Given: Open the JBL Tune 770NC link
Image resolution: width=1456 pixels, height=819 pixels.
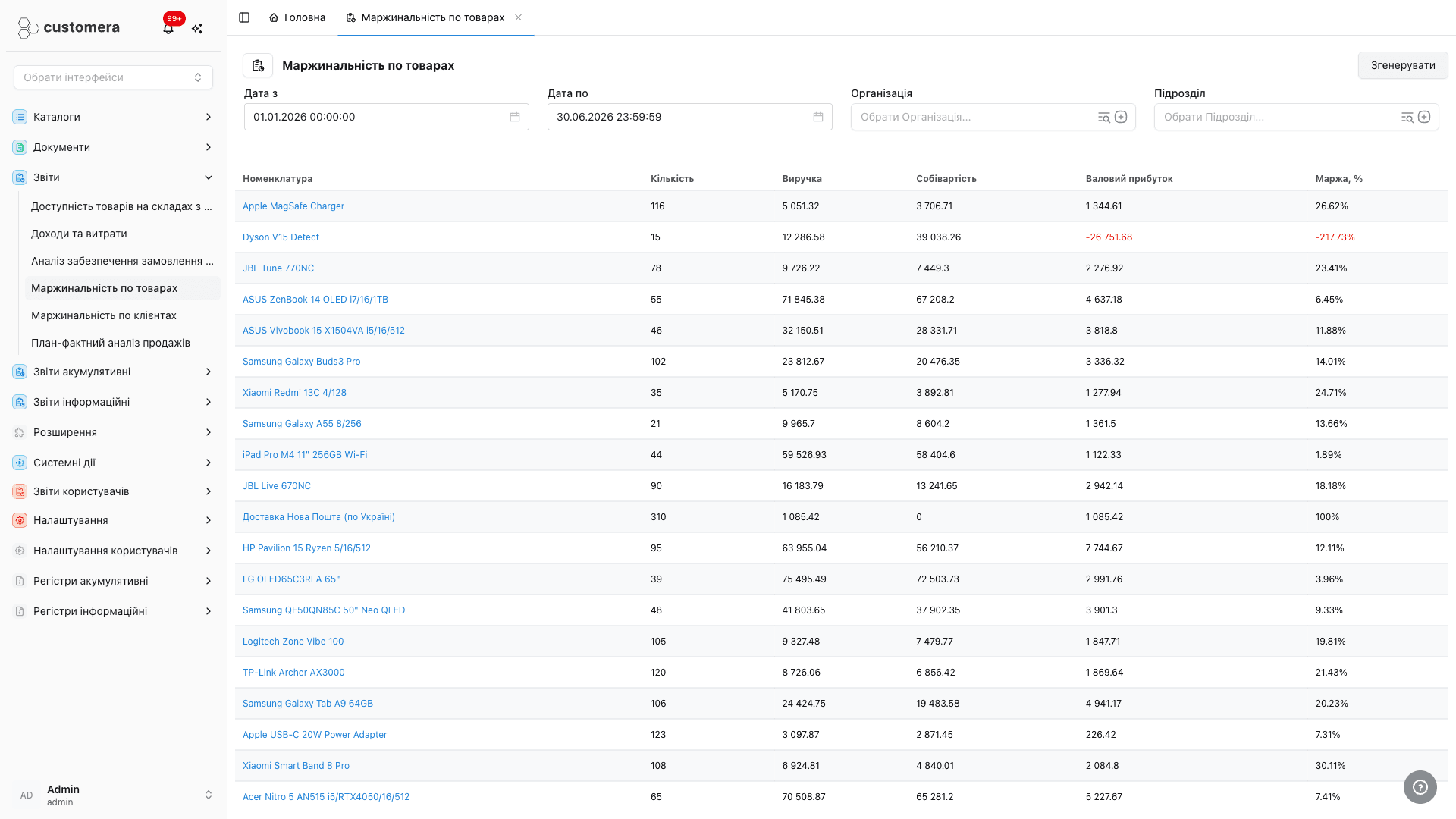Looking at the screenshot, I should point(278,268).
